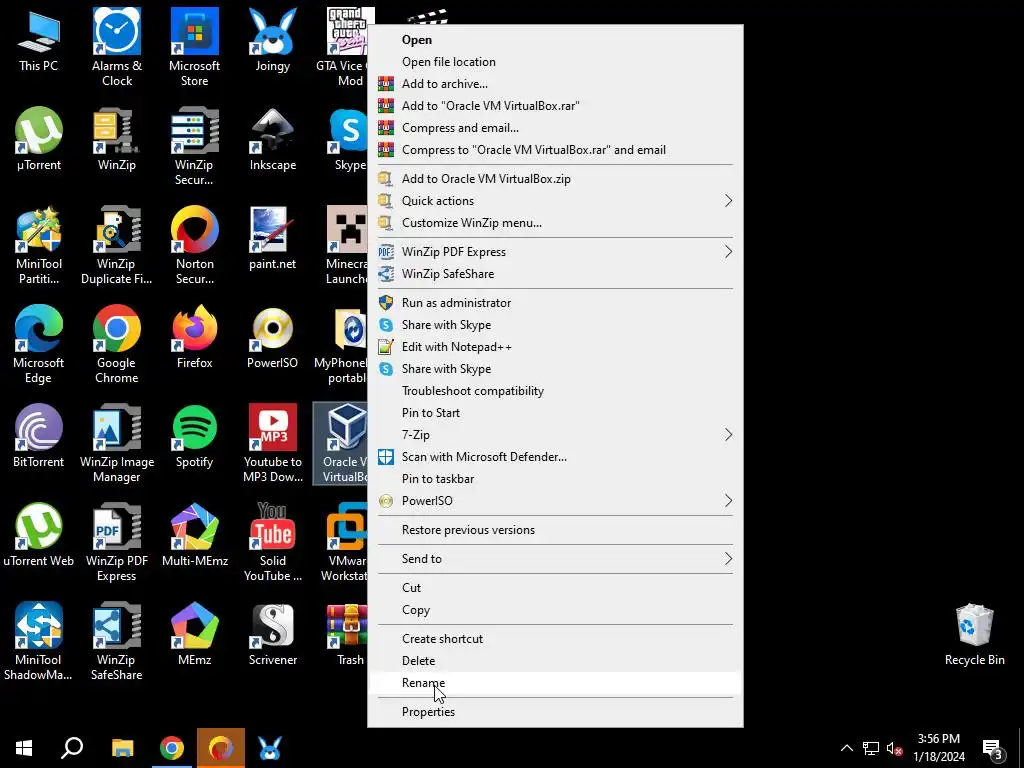
Task: Choose Create shortcut
Action: click(x=555, y=639)
